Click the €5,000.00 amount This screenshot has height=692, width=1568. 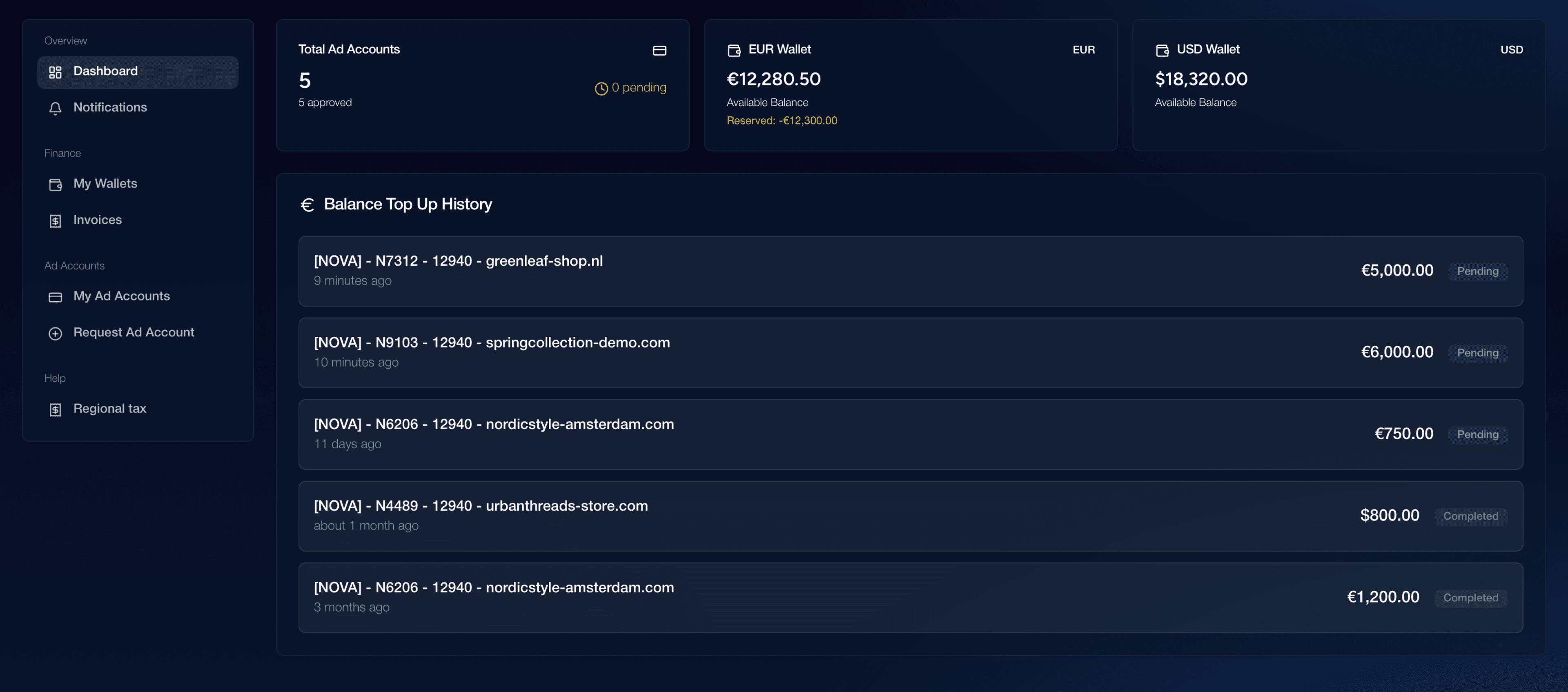[1397, 270]
